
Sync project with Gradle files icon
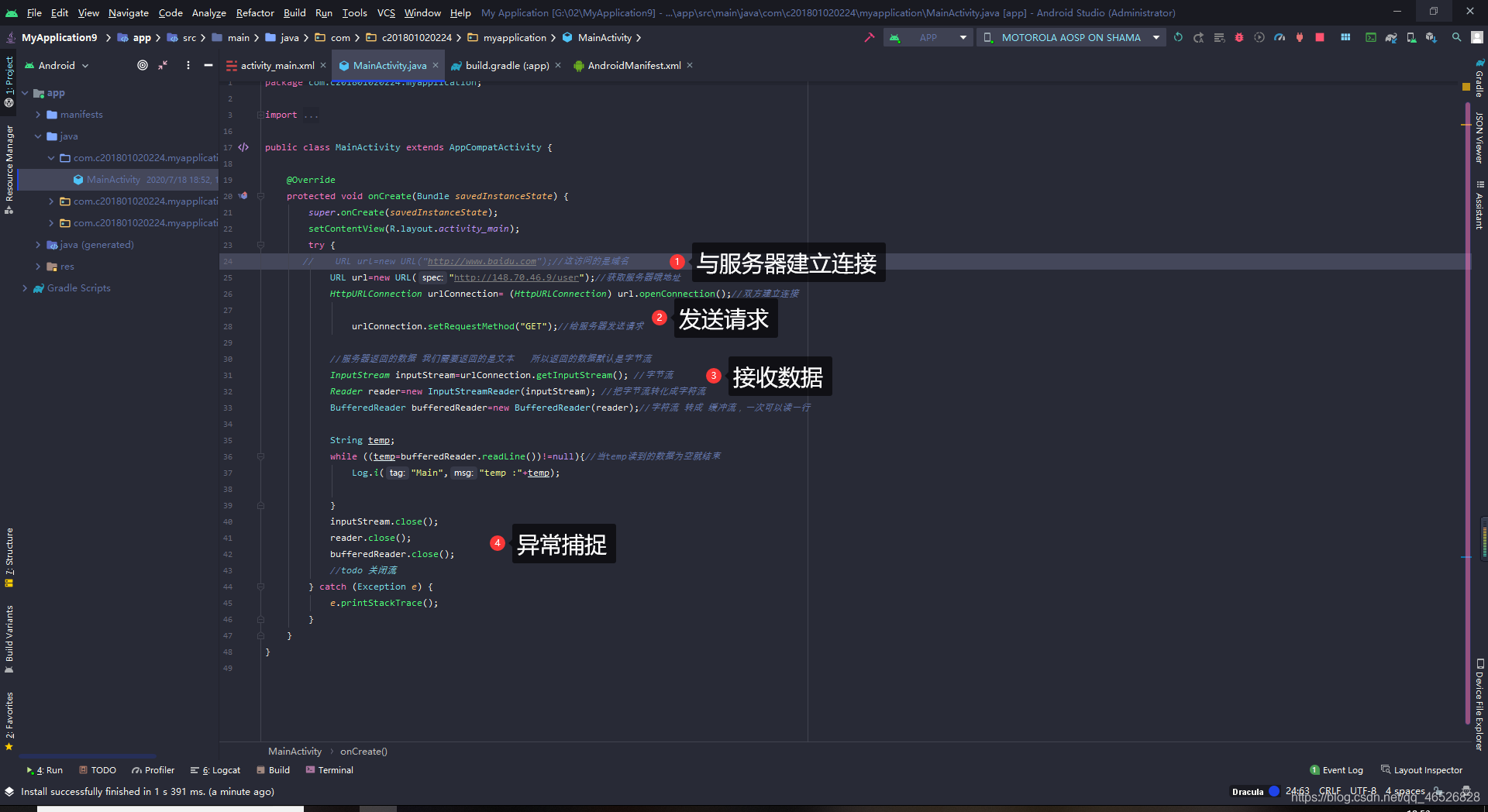coord(1391,37)
